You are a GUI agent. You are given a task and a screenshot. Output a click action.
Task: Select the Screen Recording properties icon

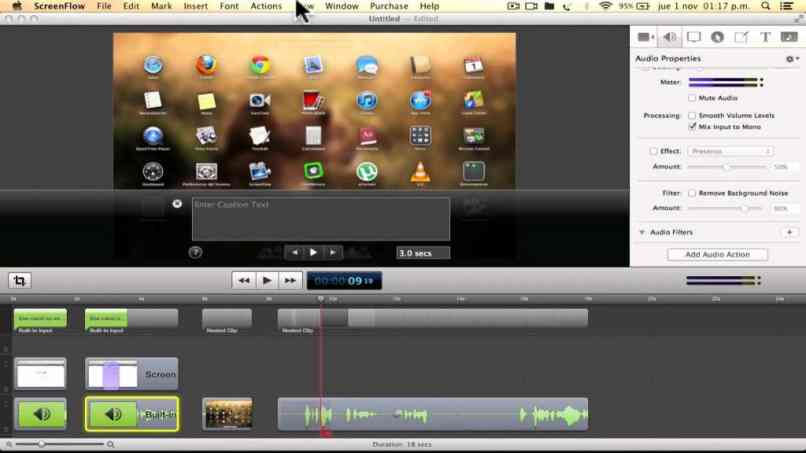tap(693, 37)
